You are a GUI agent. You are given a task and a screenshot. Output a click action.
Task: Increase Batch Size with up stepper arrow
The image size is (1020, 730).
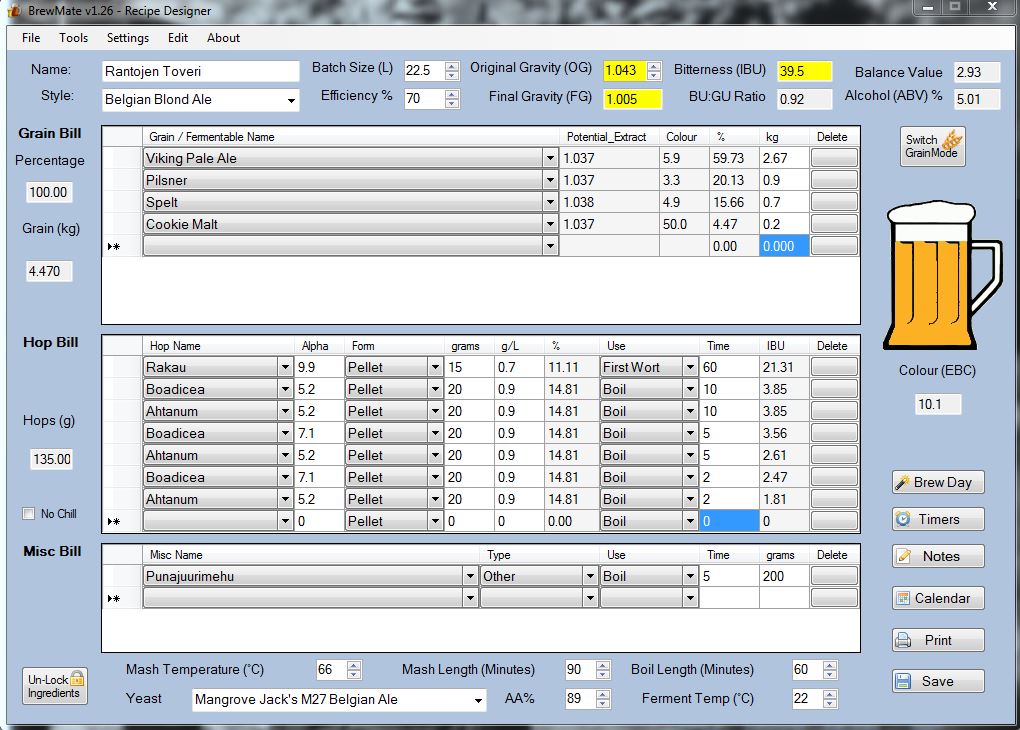(452, 66)
